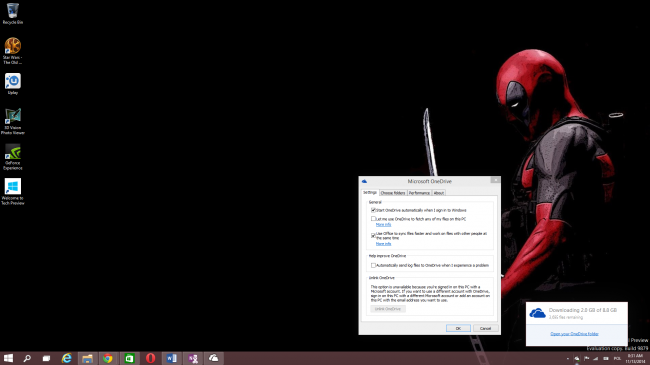This screenshot has width=650, height=365.
Task: Open File Explorer from the taskbar
Action: coord(87,358)
